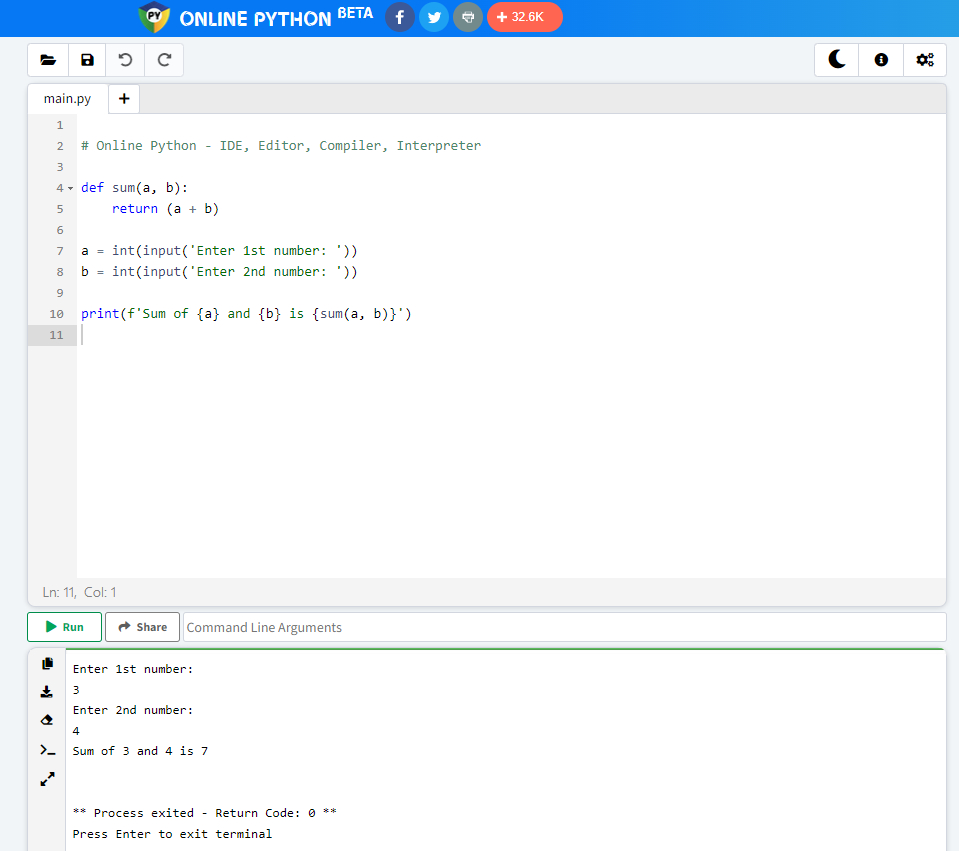Click the ONLINE PYTHON title text

pos(255,19)
